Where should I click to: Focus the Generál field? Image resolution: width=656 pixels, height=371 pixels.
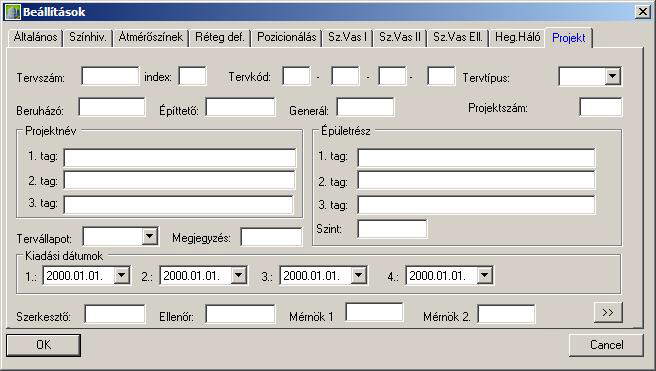point(365,107)
